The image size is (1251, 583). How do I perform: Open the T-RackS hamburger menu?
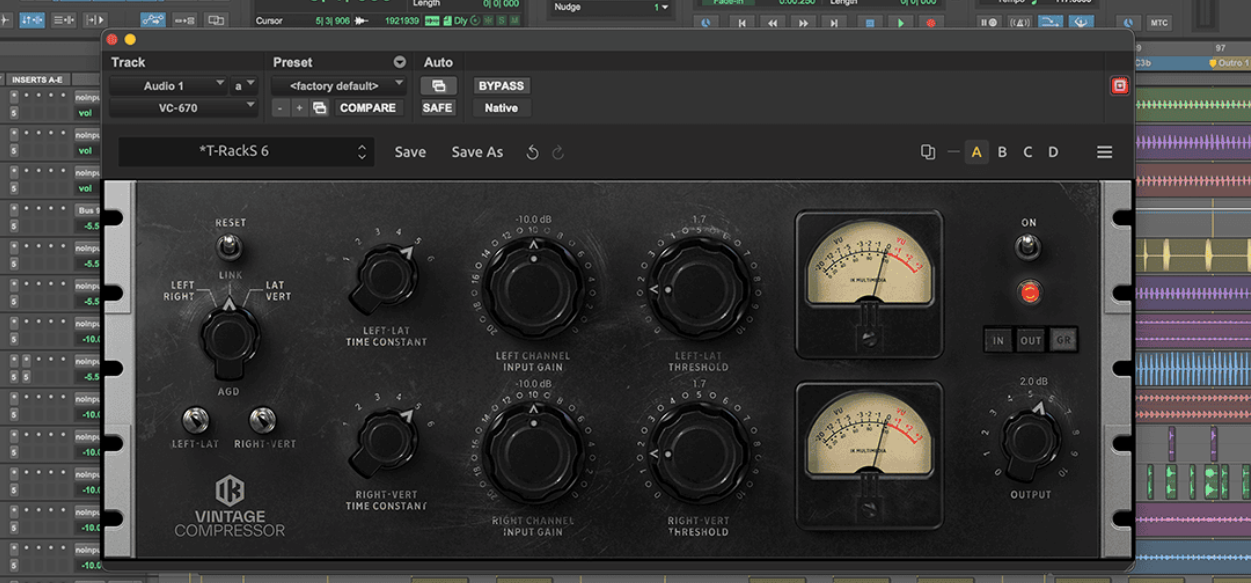tap(1104, 152)
